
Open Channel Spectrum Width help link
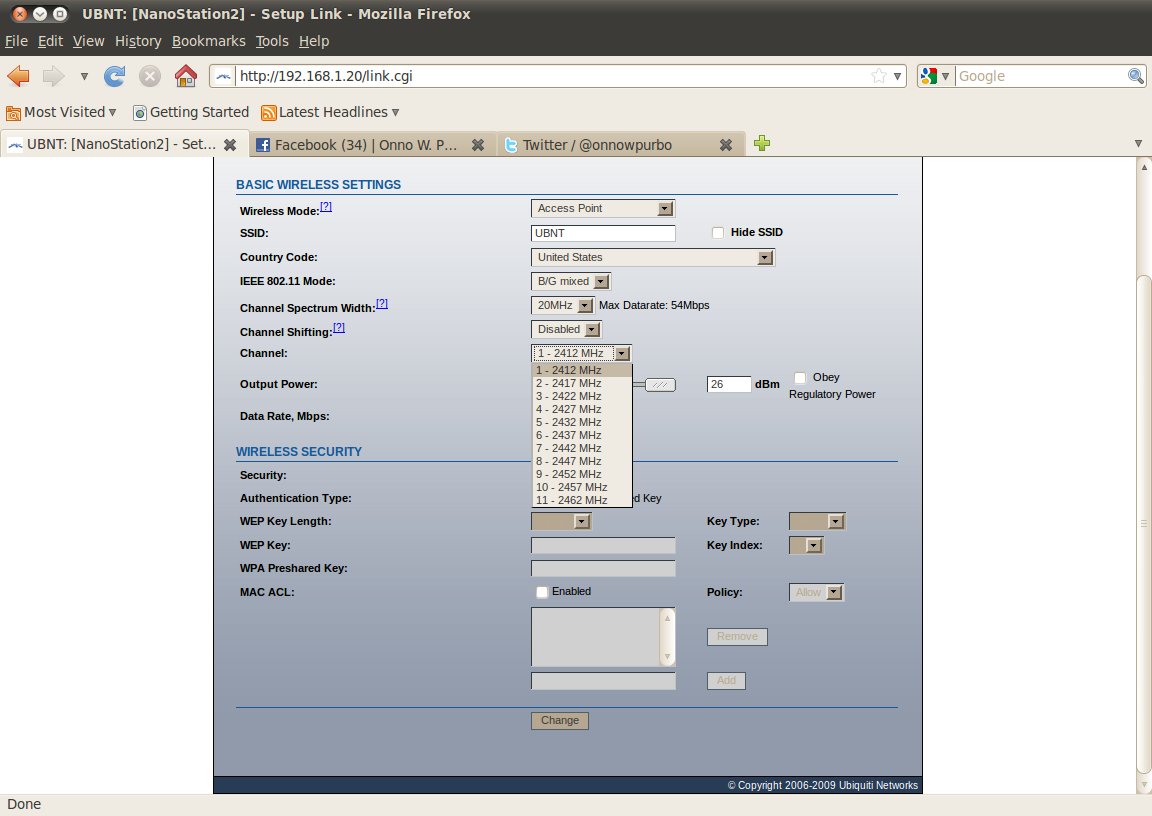tap(382, 303)
